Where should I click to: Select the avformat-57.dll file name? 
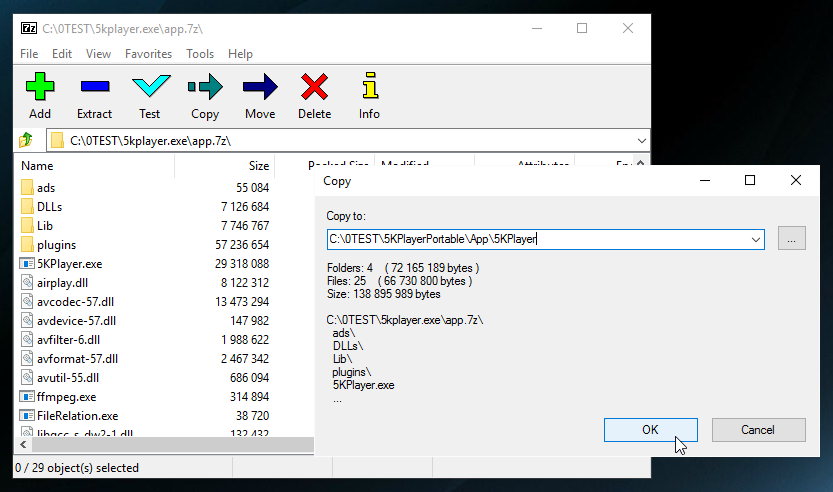click(78, 359)
